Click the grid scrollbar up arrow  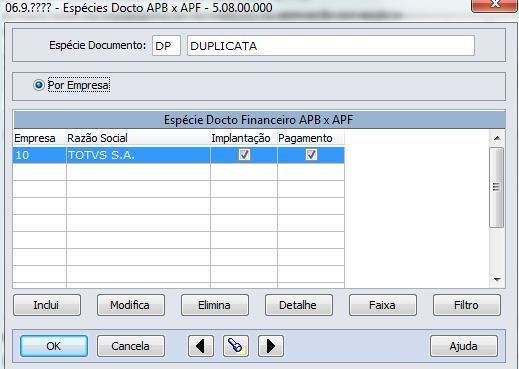pos(497,138)
